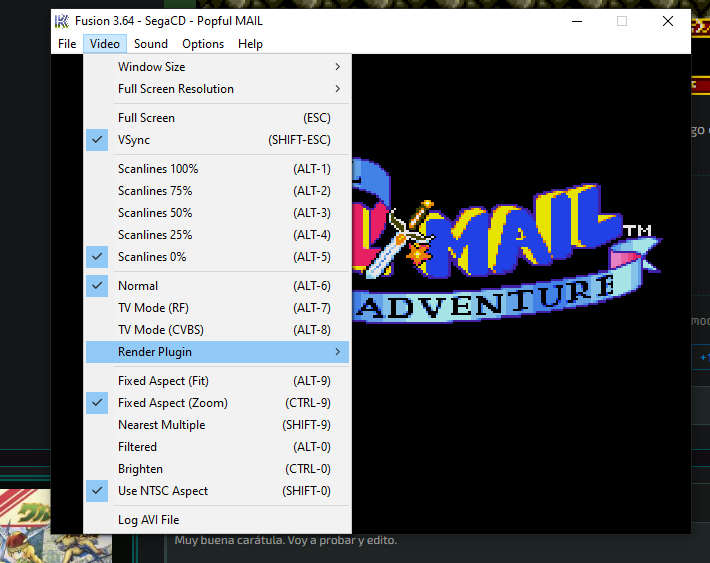Enable the Filtered option
This screenshot has width=710, height=563.
click(x=217, y=447)
